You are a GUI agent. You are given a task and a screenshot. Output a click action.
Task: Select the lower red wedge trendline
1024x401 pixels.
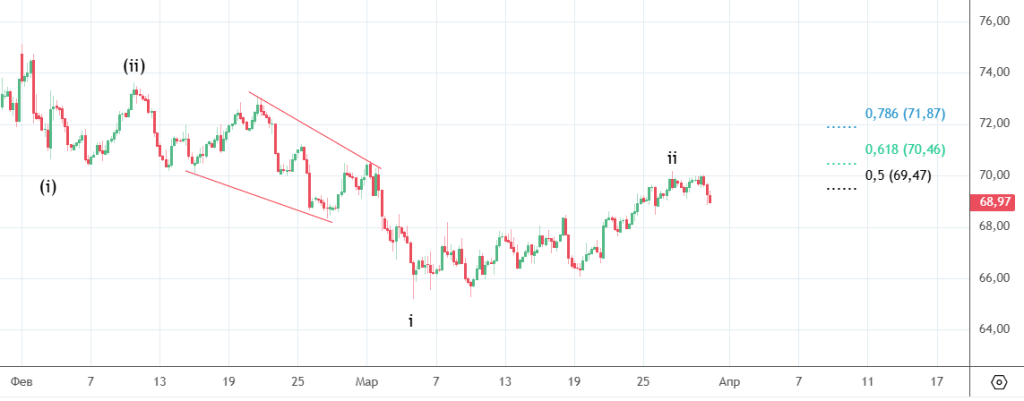(258, 196)
